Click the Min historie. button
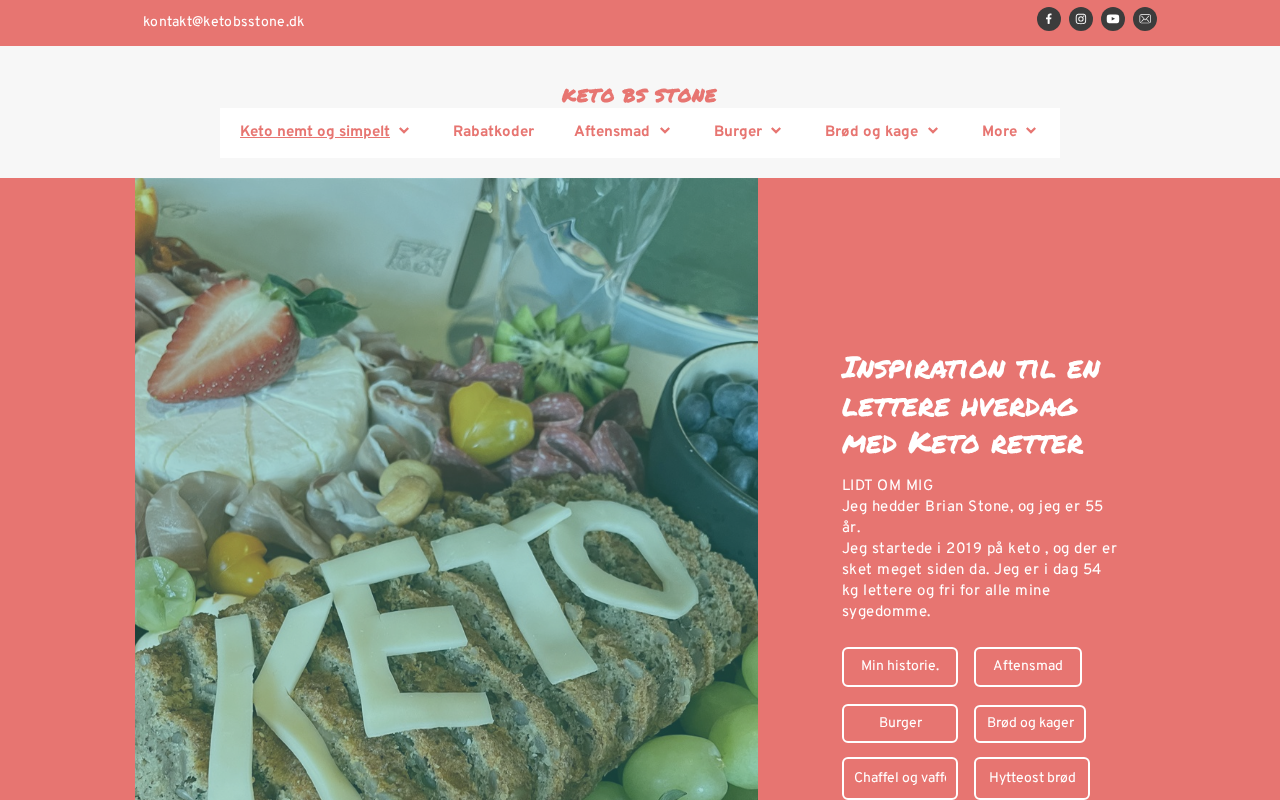Image resolution: width=1280 pixels, height=800 pixels. 900,667
